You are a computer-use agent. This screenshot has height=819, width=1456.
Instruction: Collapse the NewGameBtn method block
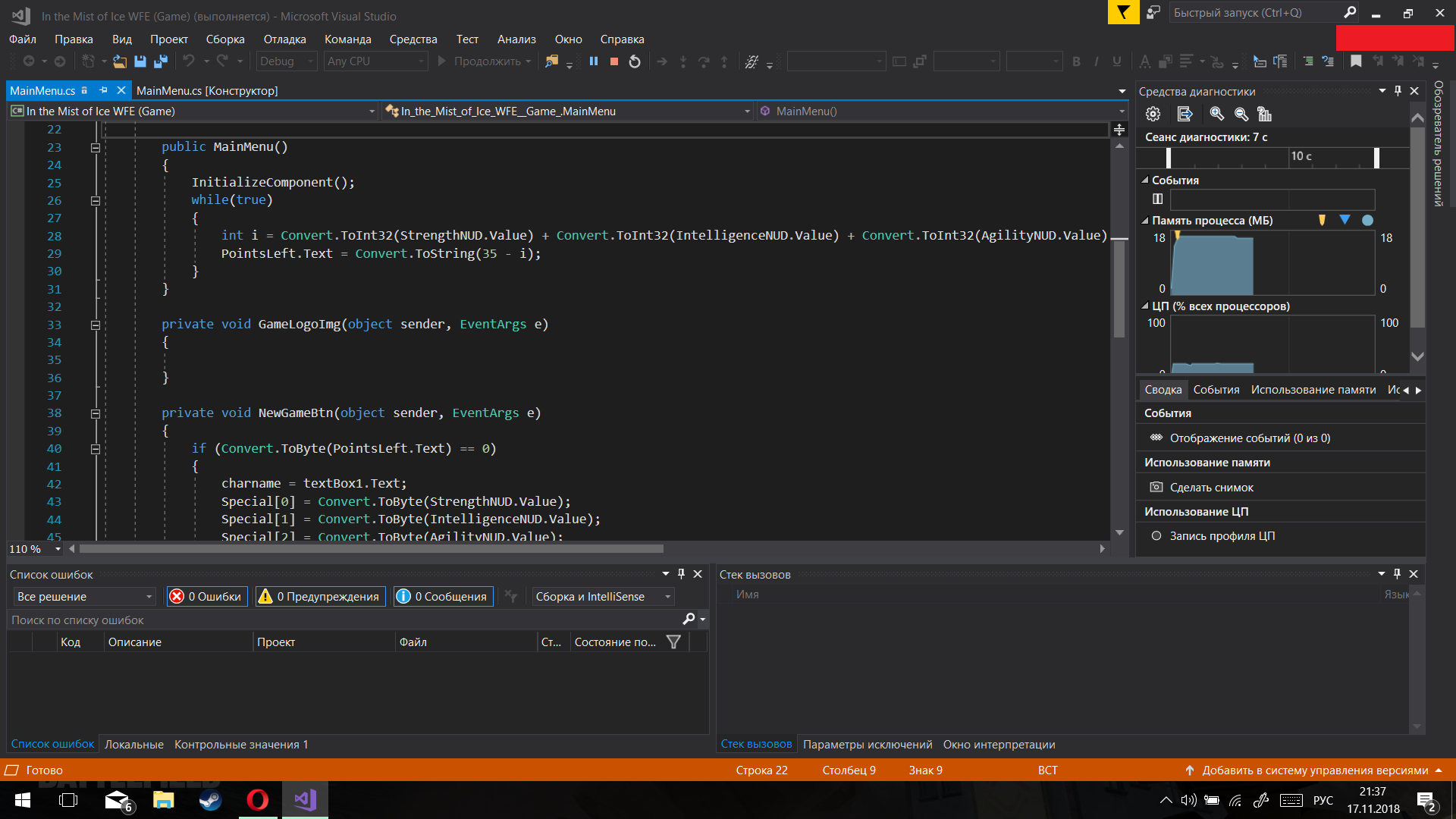[96, 414]
